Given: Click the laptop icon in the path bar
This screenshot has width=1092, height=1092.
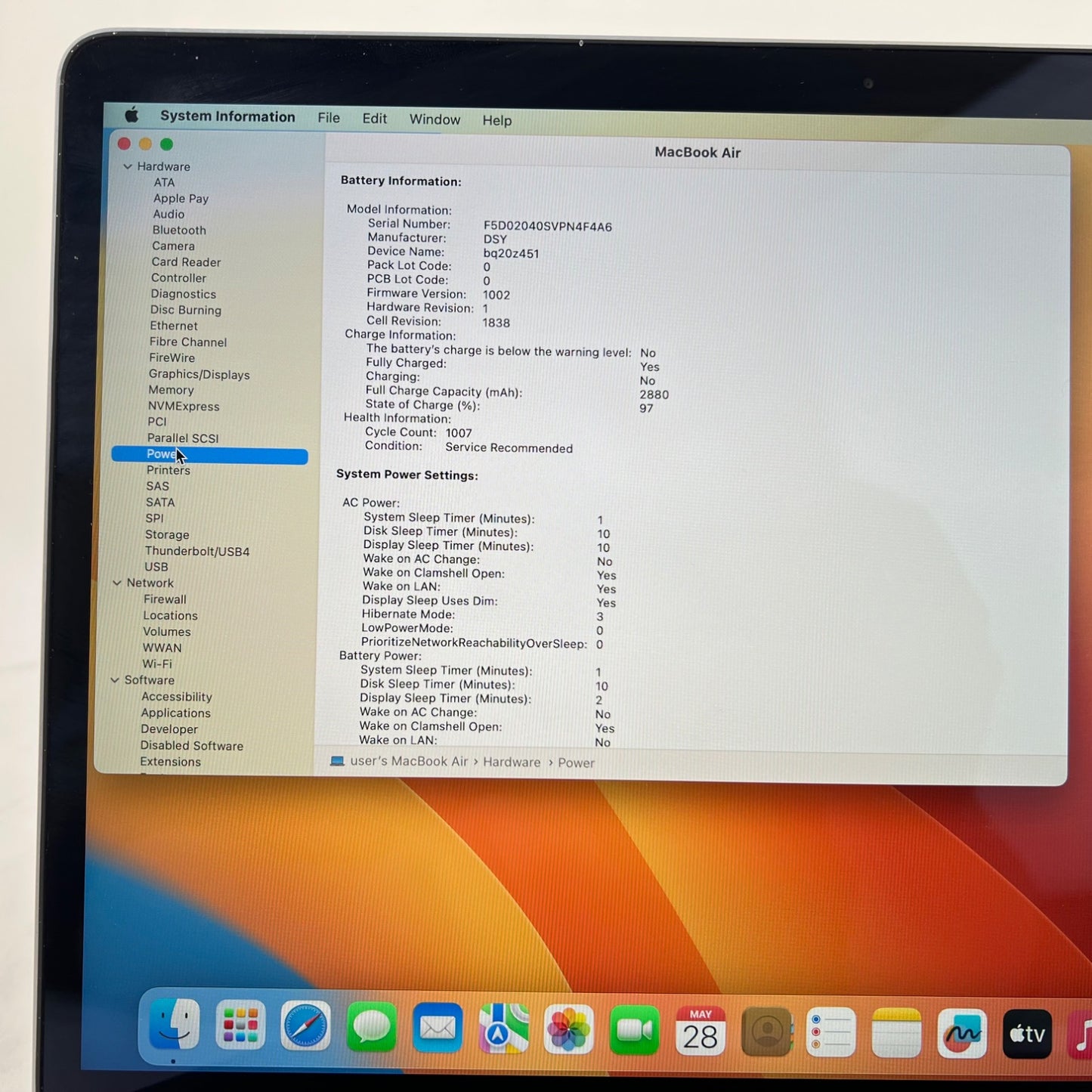Looking at the screenshot, I should [x=337, y=761].
